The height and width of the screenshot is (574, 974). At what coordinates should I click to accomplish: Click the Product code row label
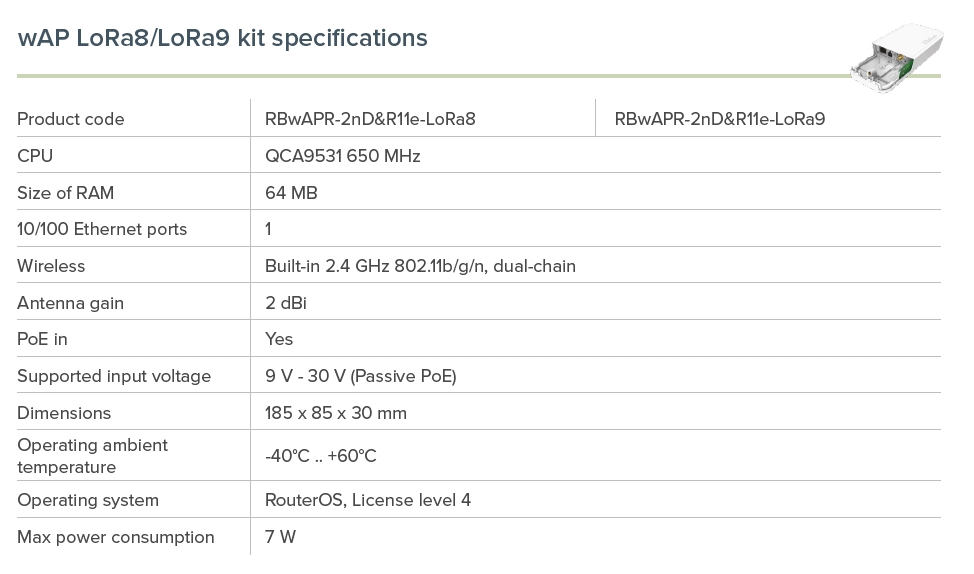pyautogui.click(x=71, y=119)
